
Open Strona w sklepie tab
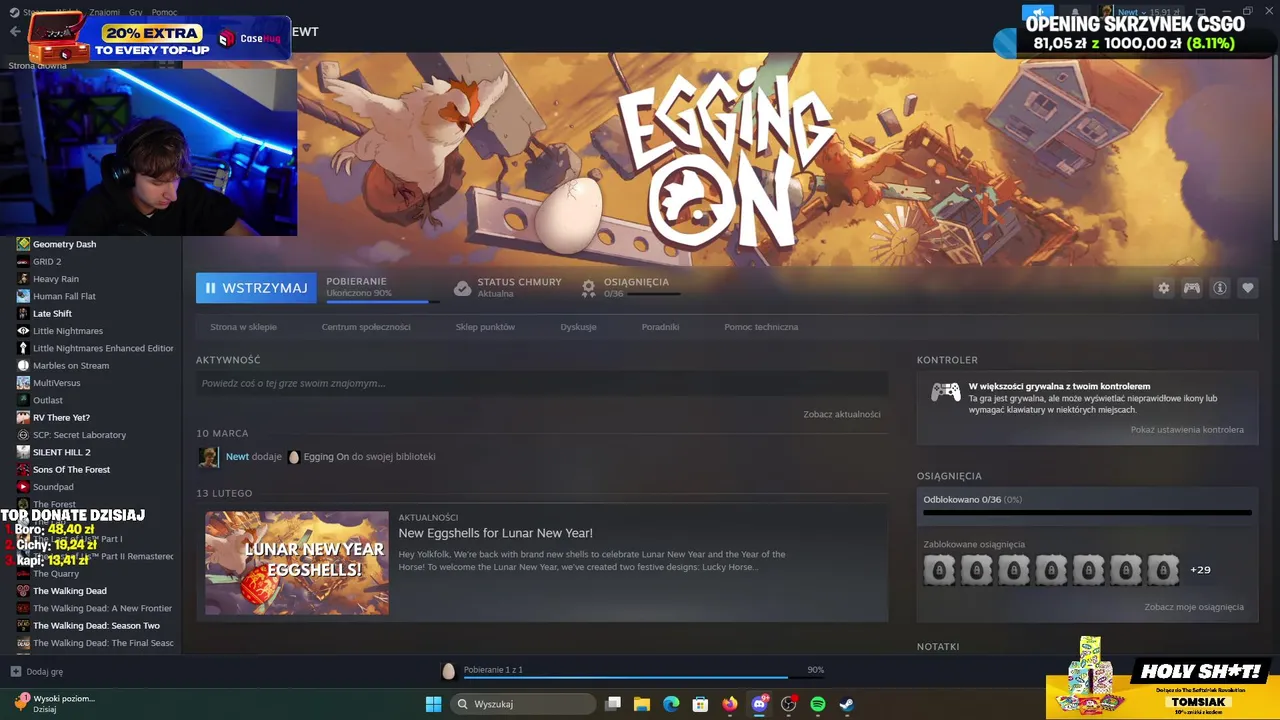(x=243, y=327)
